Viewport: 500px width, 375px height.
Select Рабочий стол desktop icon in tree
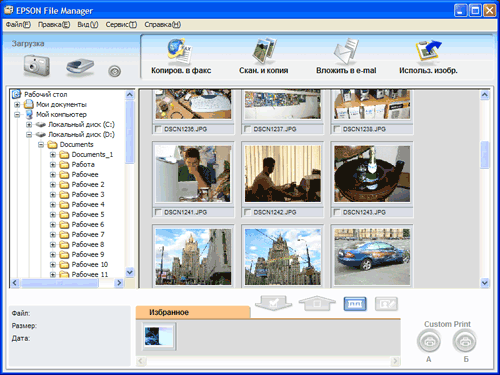point(17,94)
